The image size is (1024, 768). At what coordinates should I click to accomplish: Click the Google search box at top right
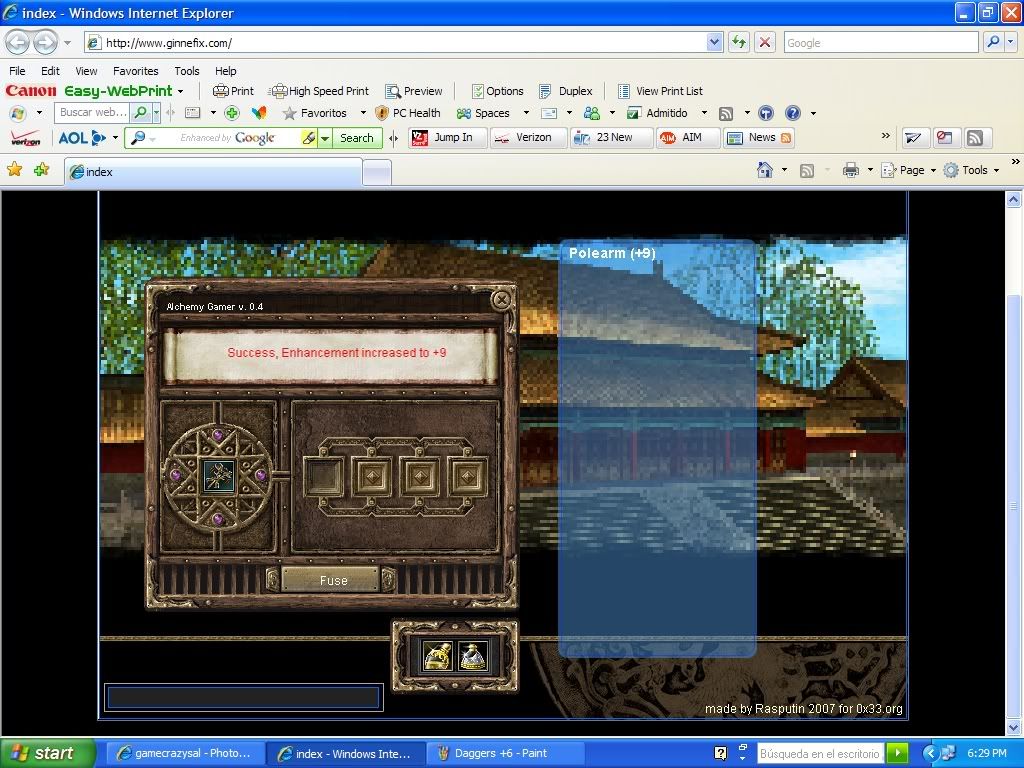pos(880,42)
